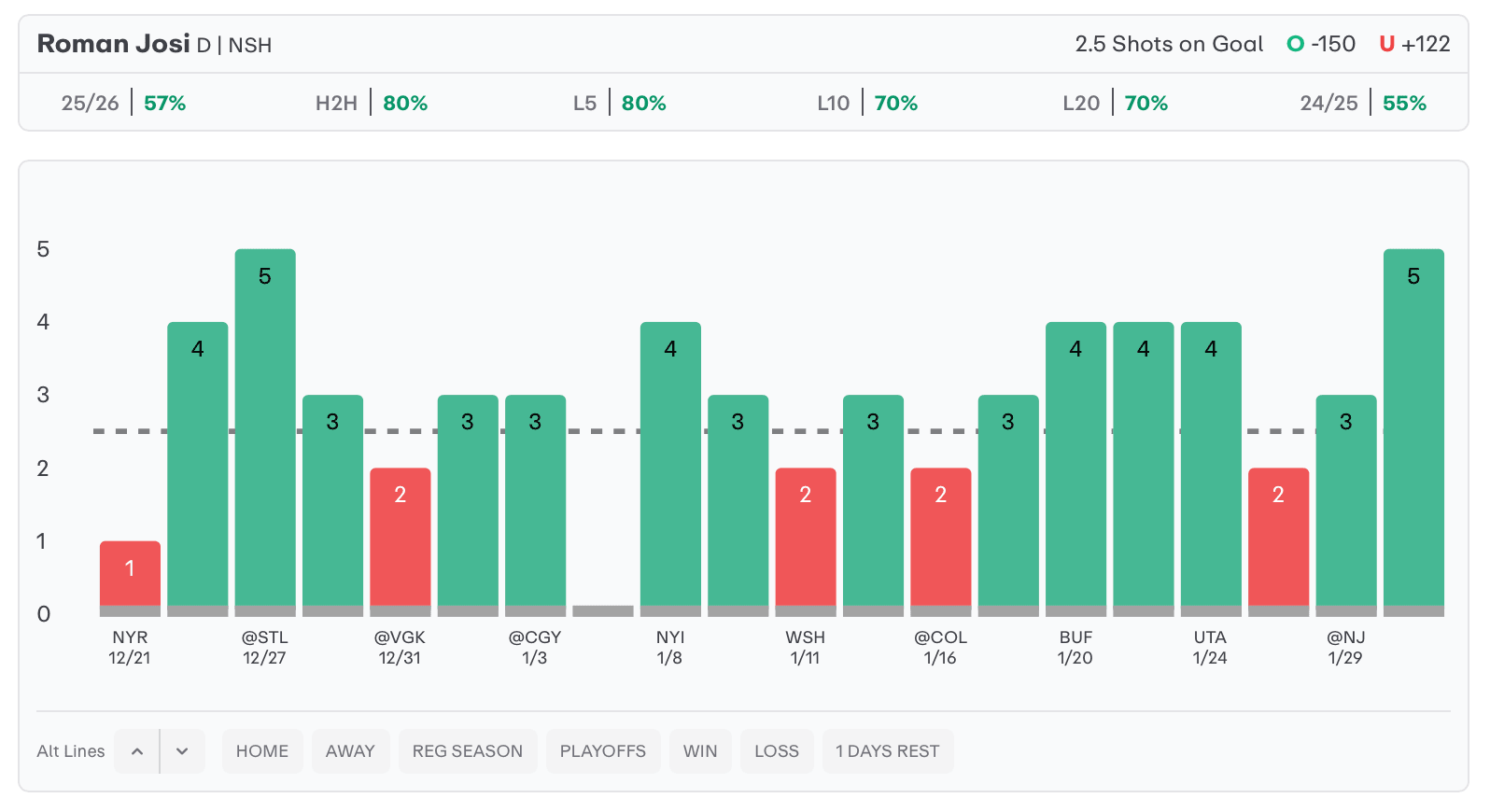Click the @STL 12/27 bar showing 5
The height and width of the screenshot is (812, 1490).
(x=265, y=427)
